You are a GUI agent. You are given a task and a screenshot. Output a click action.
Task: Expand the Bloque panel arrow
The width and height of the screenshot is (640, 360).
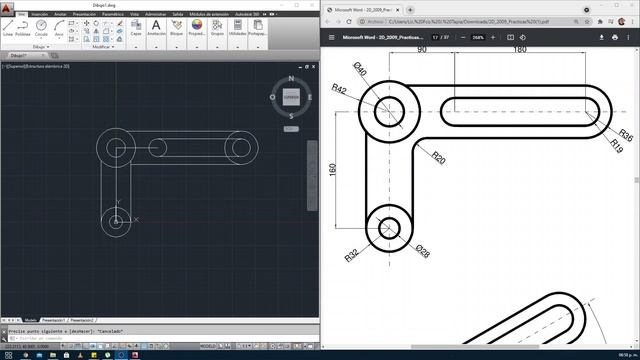(x=176, y=47)
